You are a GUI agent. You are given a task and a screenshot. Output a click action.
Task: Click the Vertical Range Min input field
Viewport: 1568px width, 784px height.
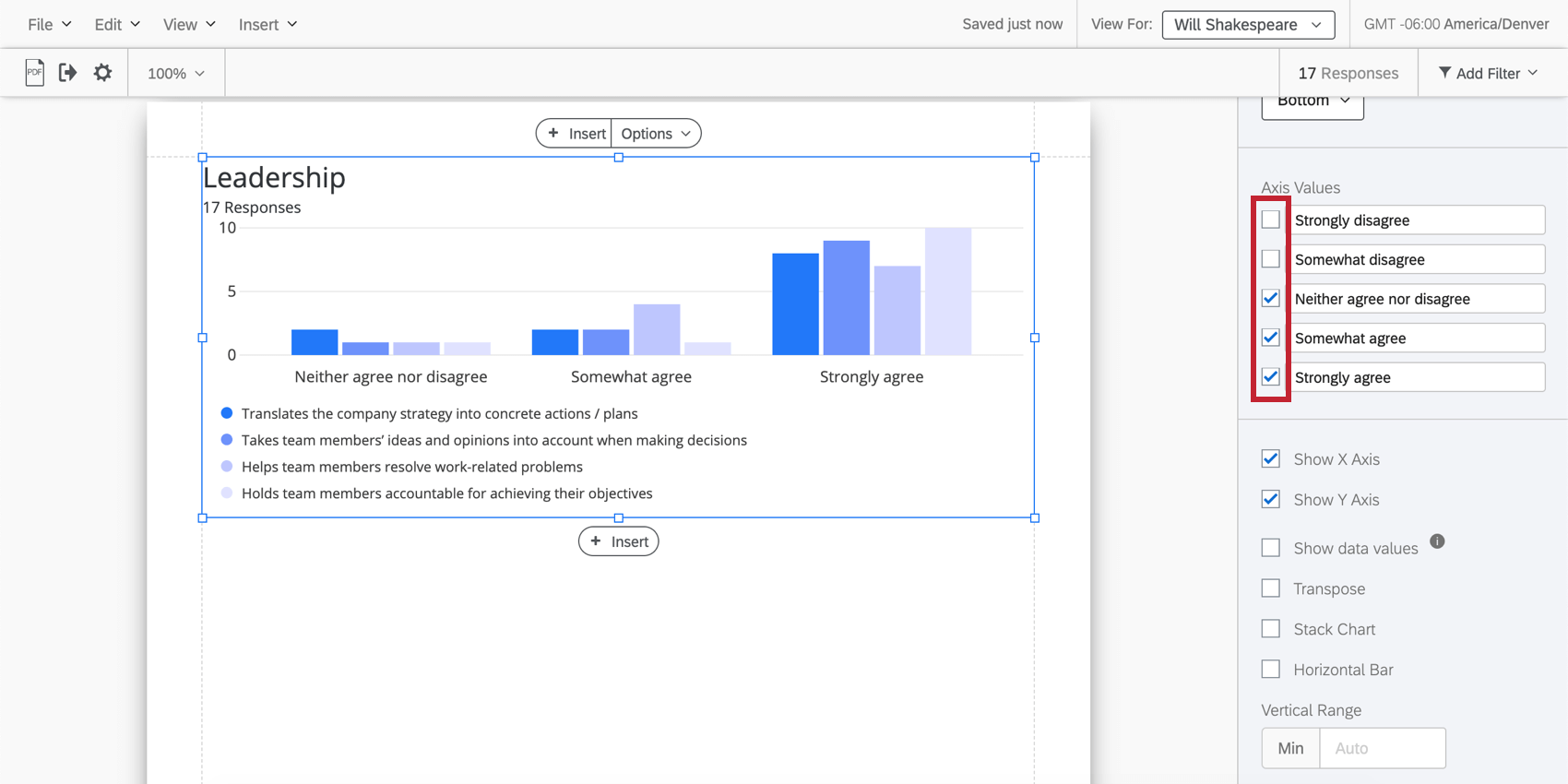tap(1383, 748)
